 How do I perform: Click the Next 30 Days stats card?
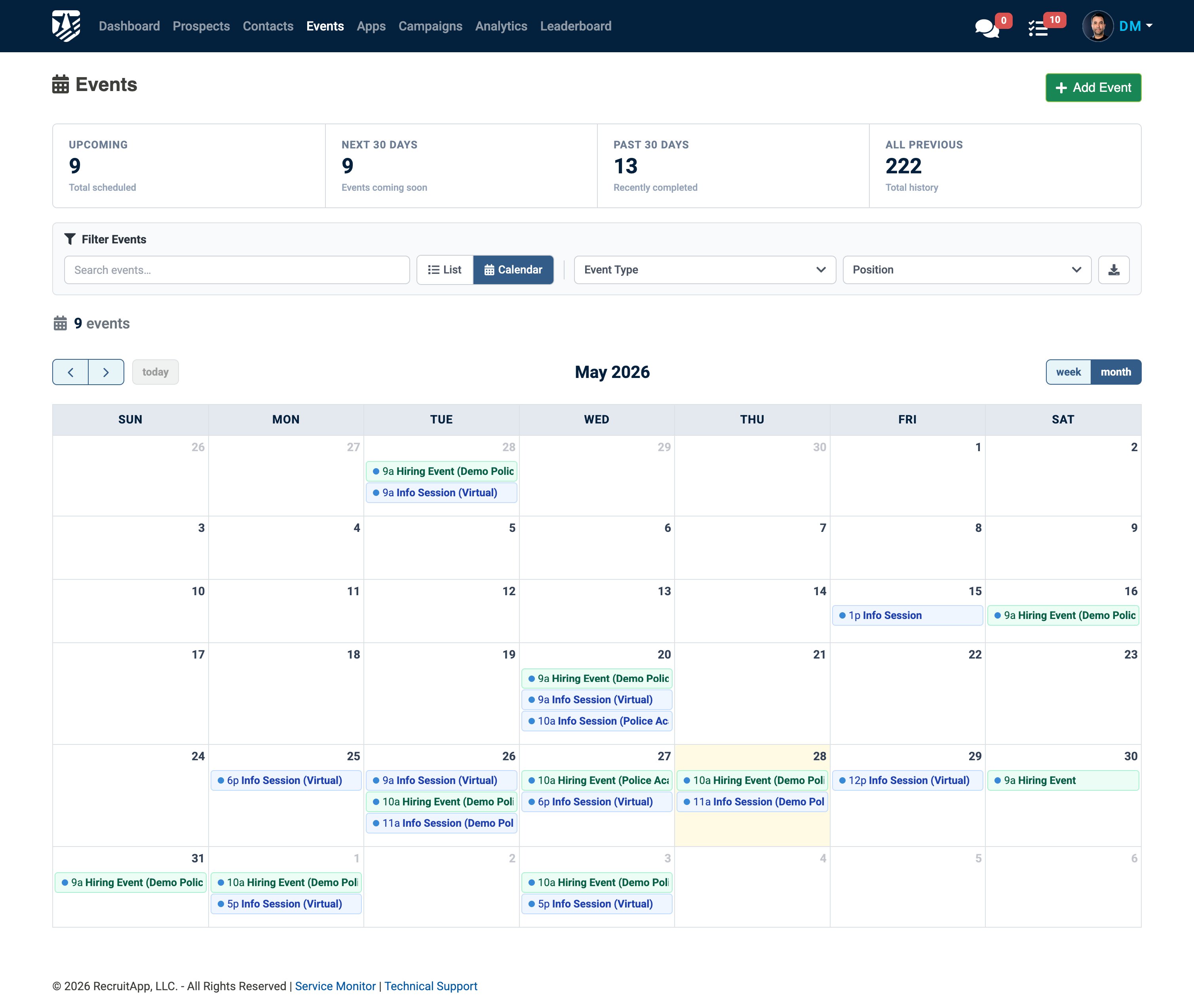point(461,166)
